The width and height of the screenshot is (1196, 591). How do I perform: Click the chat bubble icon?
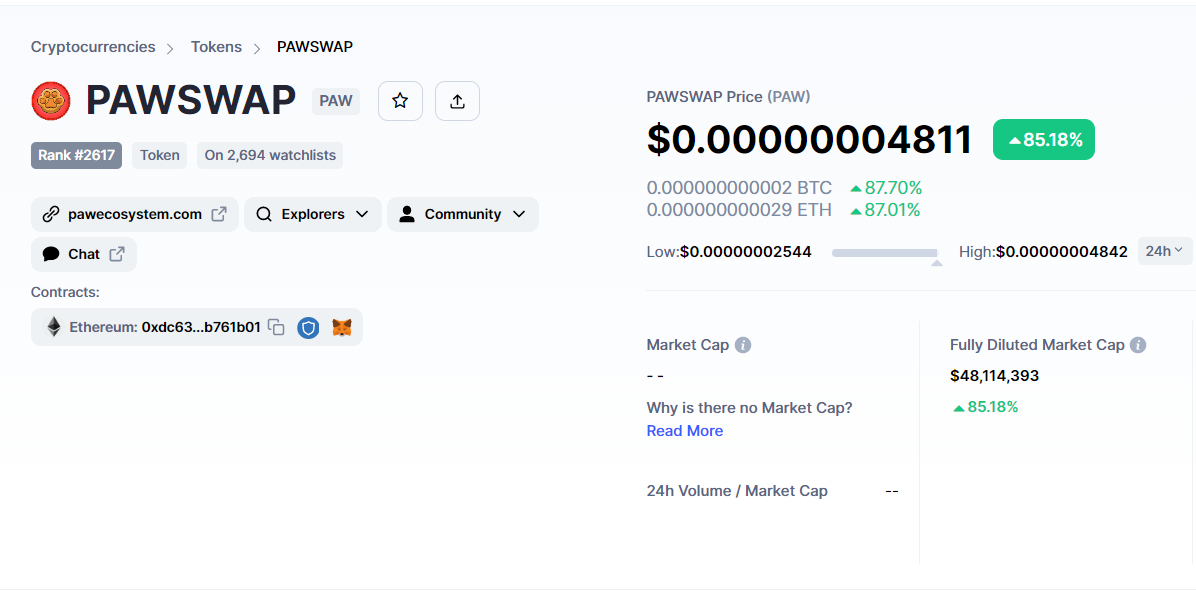[x=51, y=255]
